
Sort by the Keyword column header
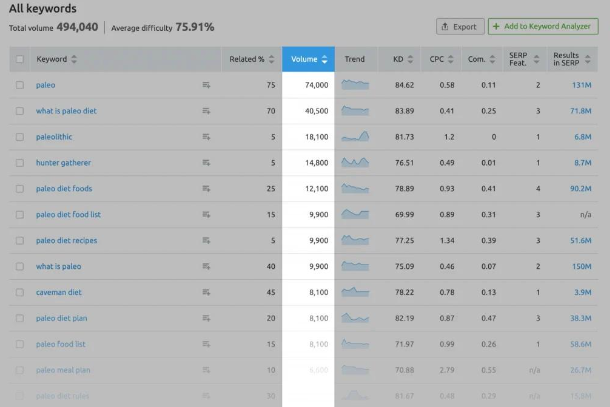coord(56,60)
